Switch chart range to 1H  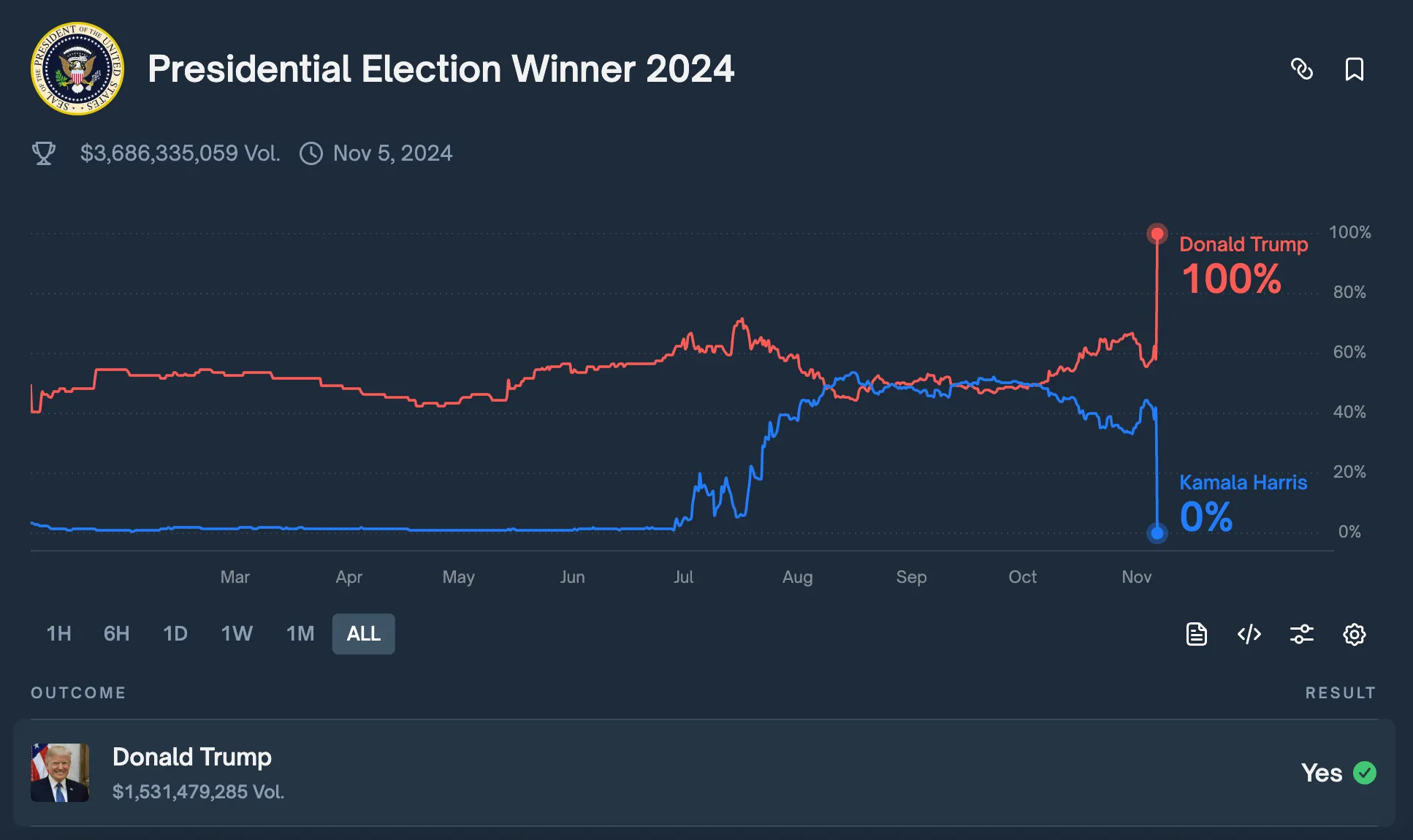tap(58, 633)
